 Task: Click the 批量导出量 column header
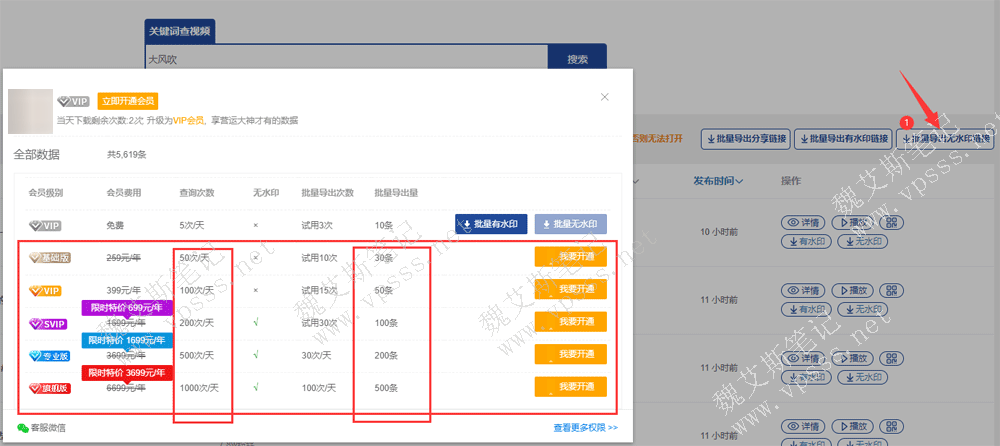pyautogui.click(x=396, y=193)
